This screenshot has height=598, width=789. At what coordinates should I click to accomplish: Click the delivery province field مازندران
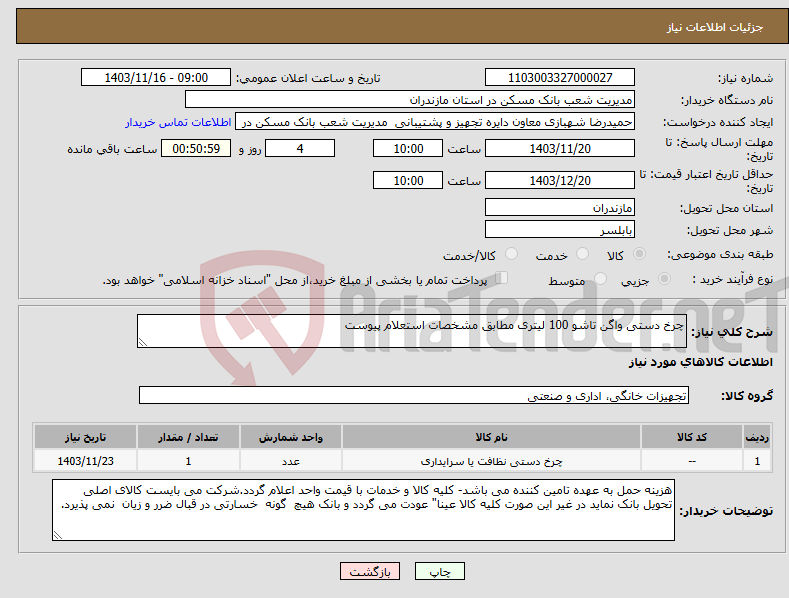tap(560, 207)
